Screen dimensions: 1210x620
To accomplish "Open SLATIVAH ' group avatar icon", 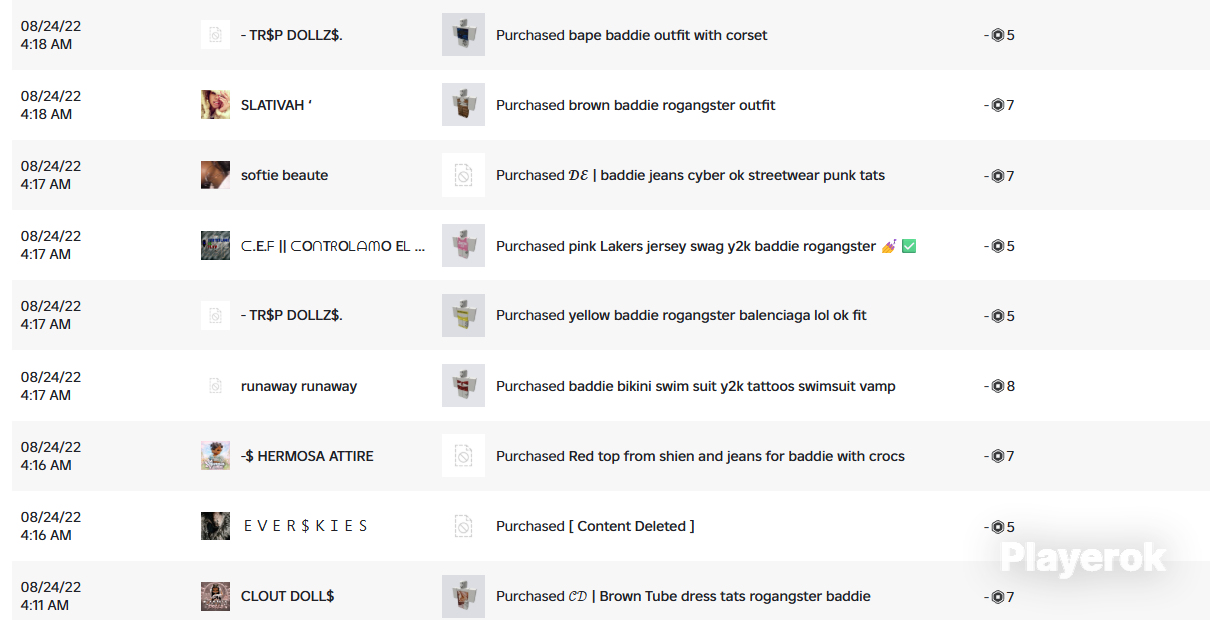I will [x=215, y=105].
